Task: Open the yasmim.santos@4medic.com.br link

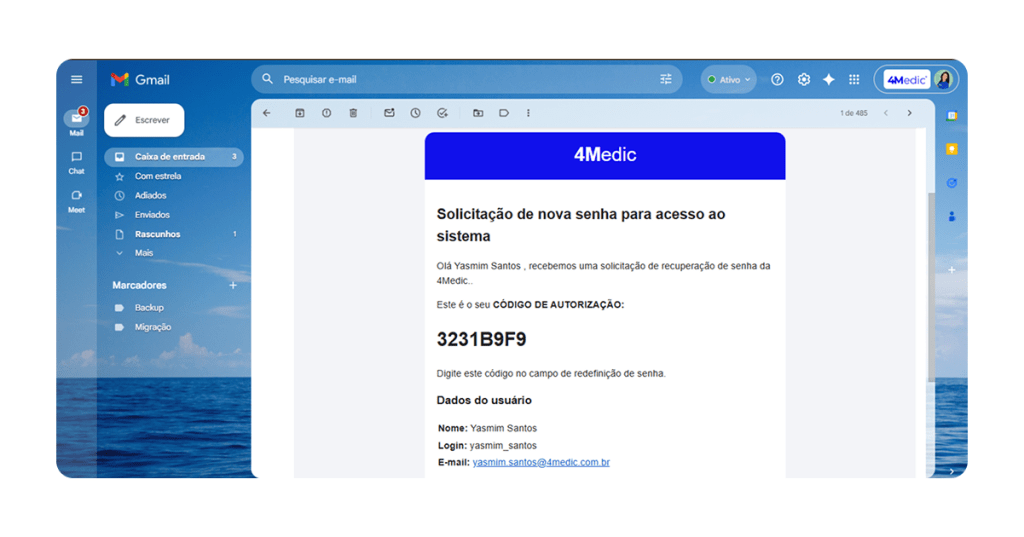Action: pyautogui.click(x=541, y=462)
